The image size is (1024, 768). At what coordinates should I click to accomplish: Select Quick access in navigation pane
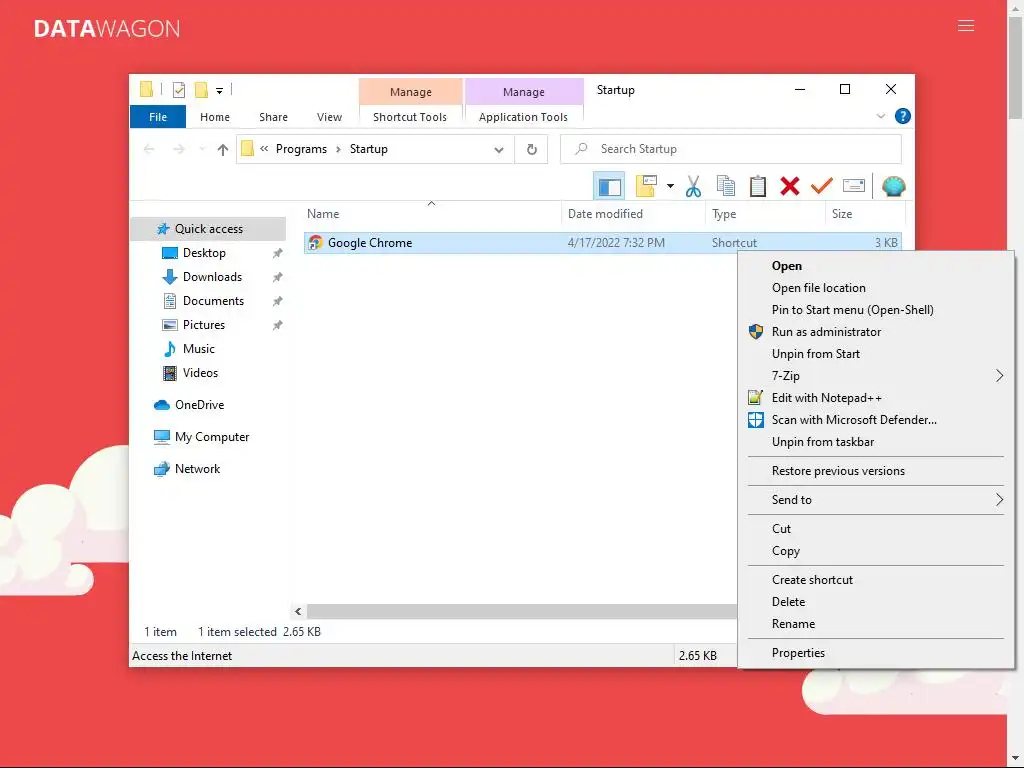tap(208, 229)
